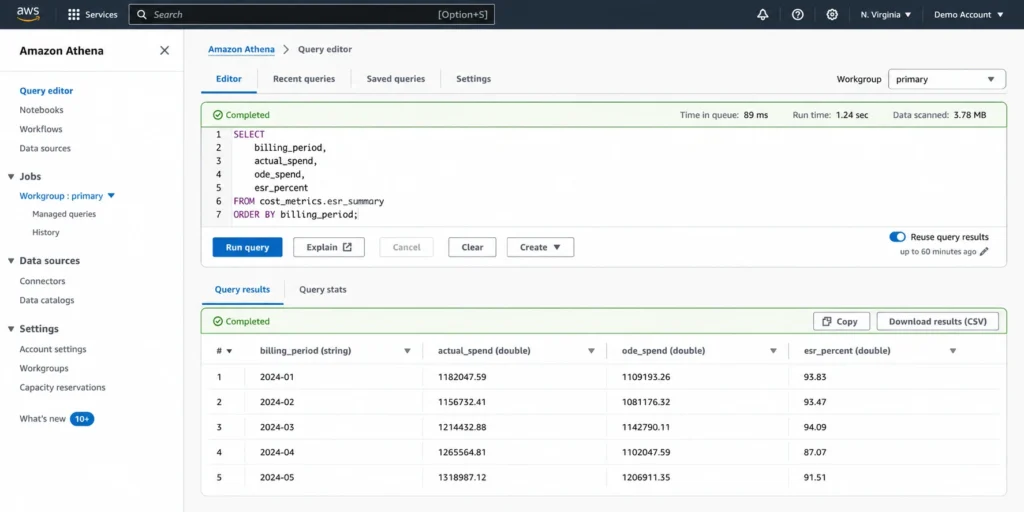Open the N. Virginia region dropdown
Screen dimensions: 1024x512
[x=886, y=14]
